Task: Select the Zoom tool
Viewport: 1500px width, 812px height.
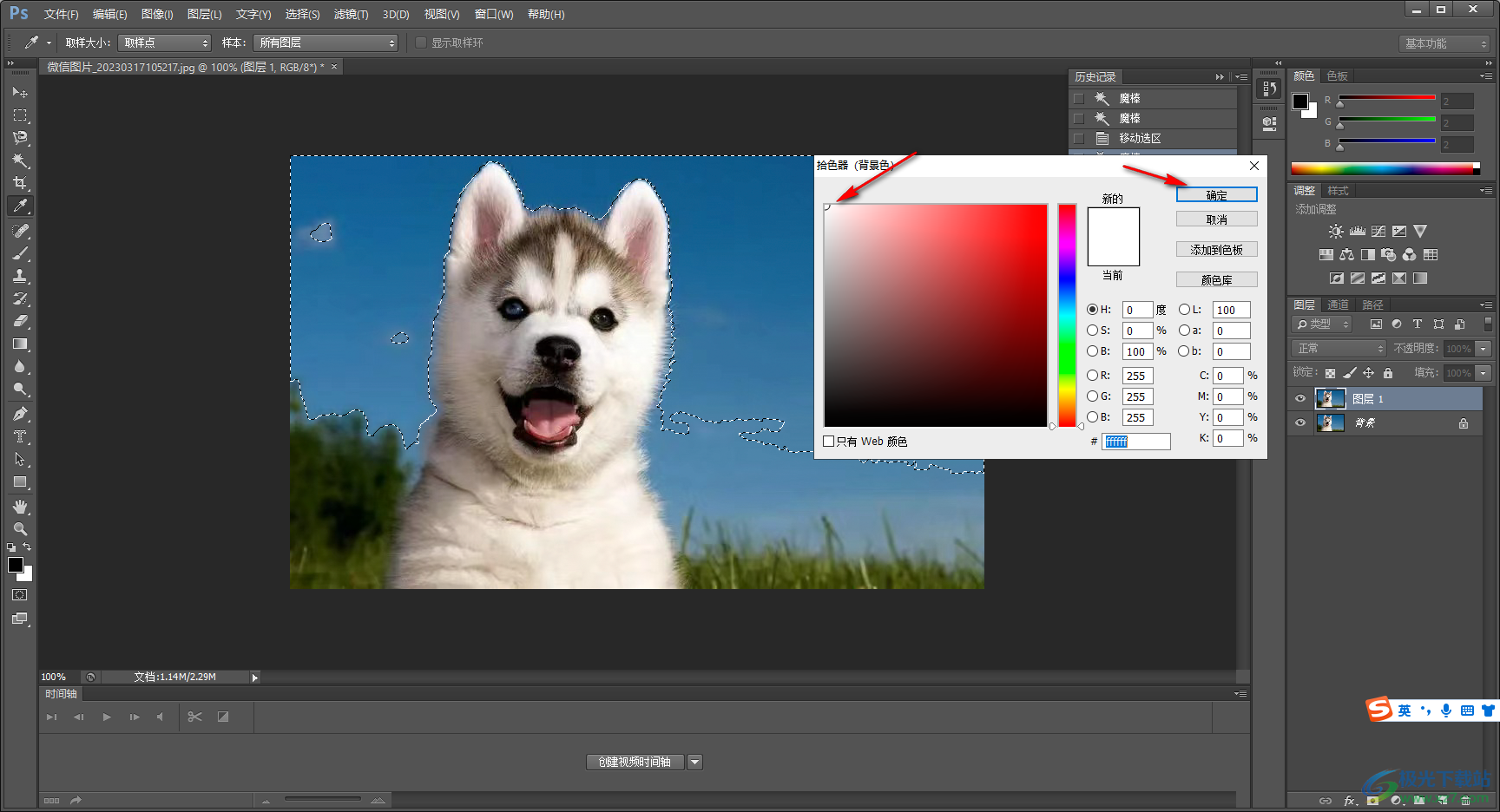Action: [20, 529]
